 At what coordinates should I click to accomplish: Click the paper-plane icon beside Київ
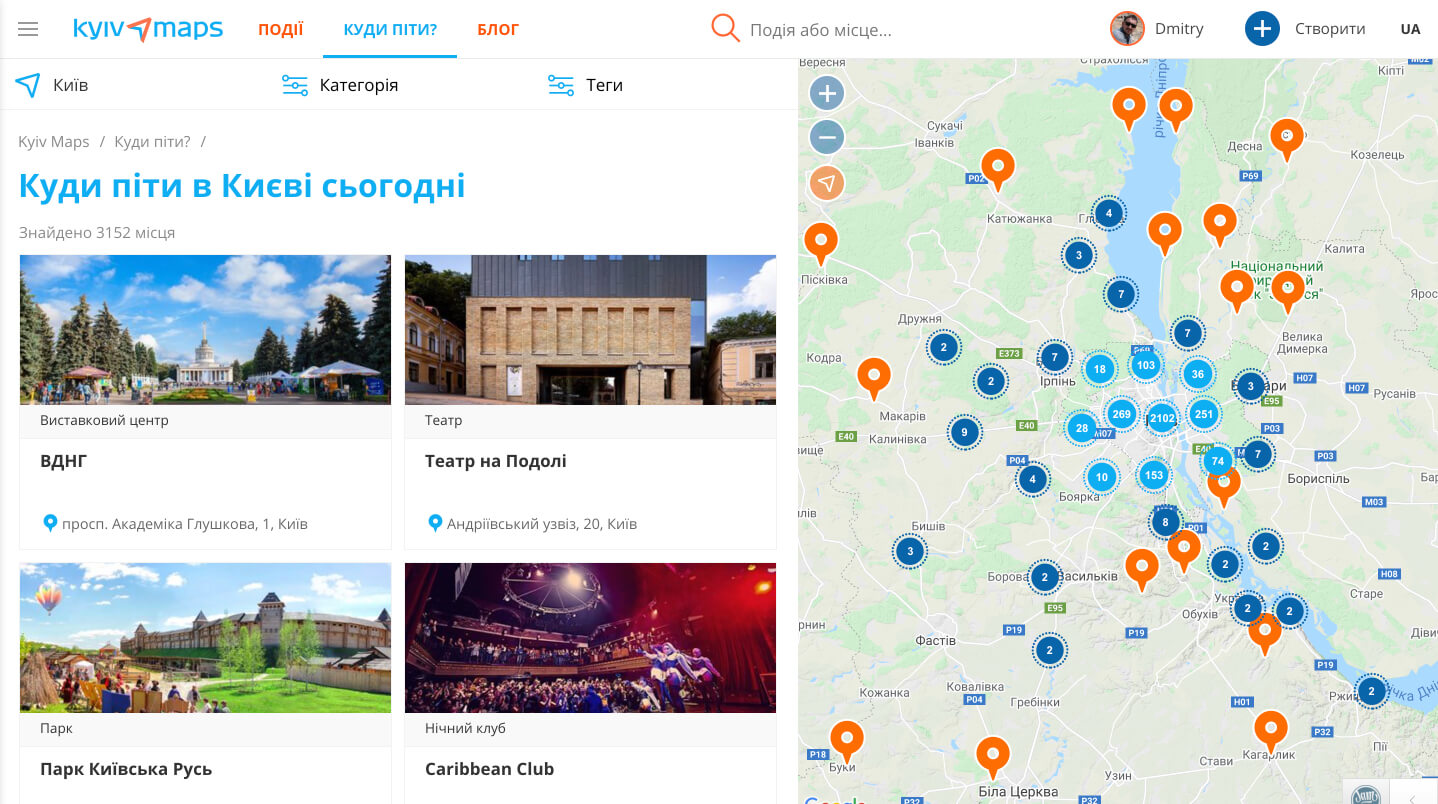[27, 85]
